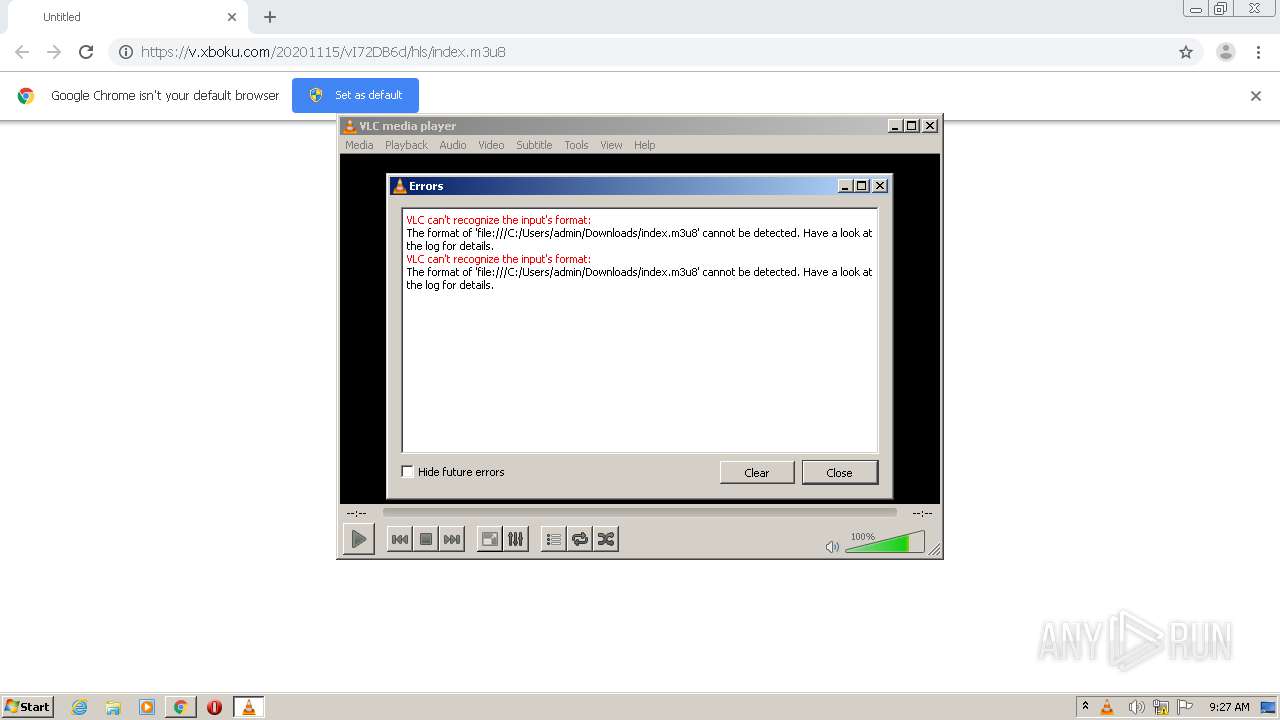Toggle VLC shuffle/random playback
Viewport: 1280px width, 720px height.
[x=606, y=539]
